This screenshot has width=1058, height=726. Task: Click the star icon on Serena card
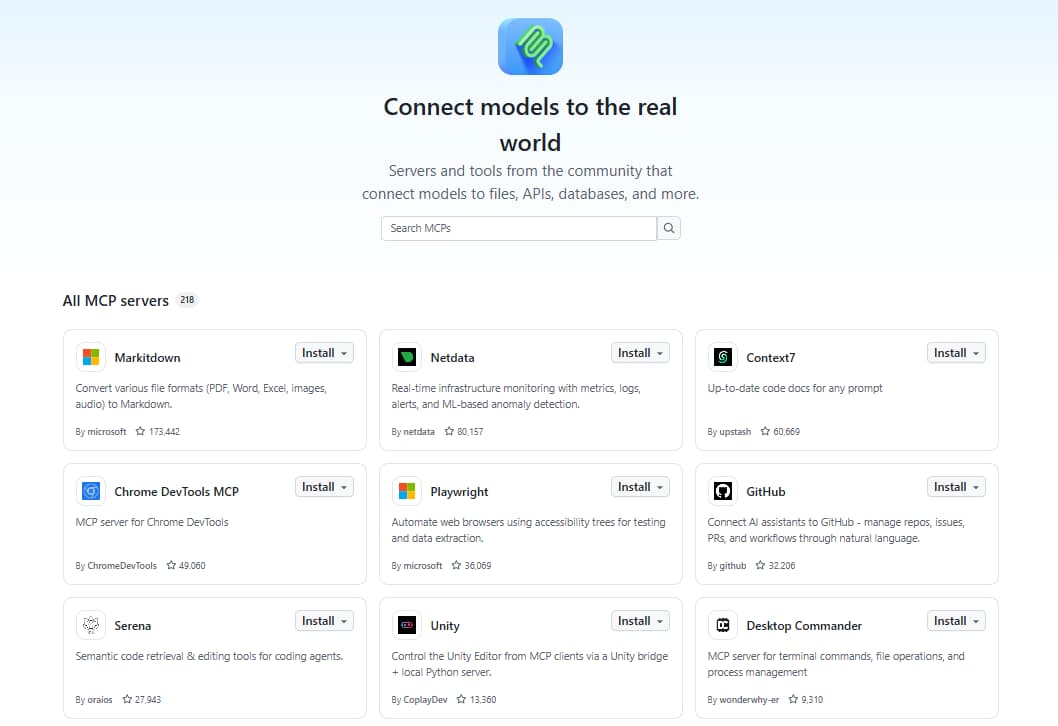pos(127,700)
